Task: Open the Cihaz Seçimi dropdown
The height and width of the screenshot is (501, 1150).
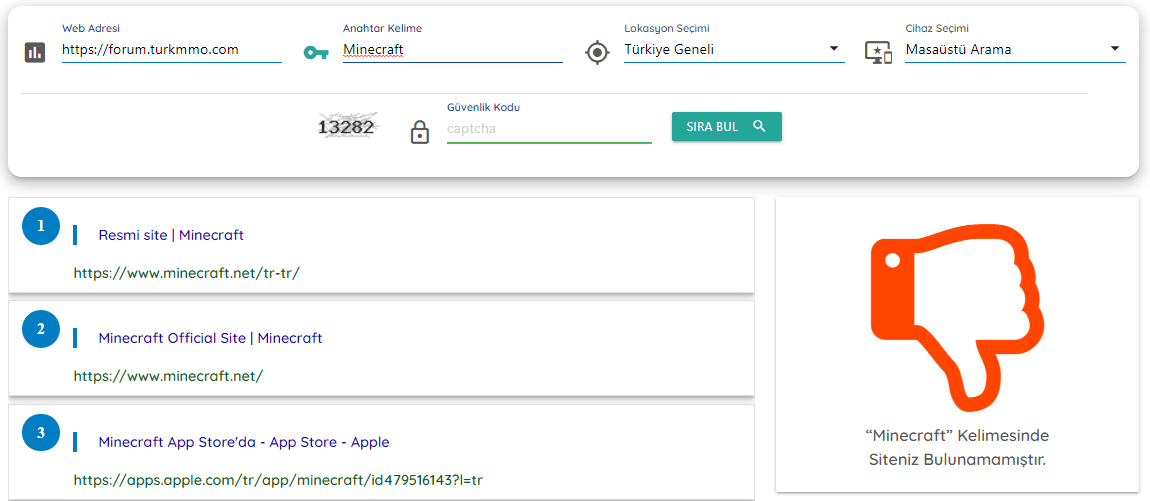Action: pos(1015,50)
